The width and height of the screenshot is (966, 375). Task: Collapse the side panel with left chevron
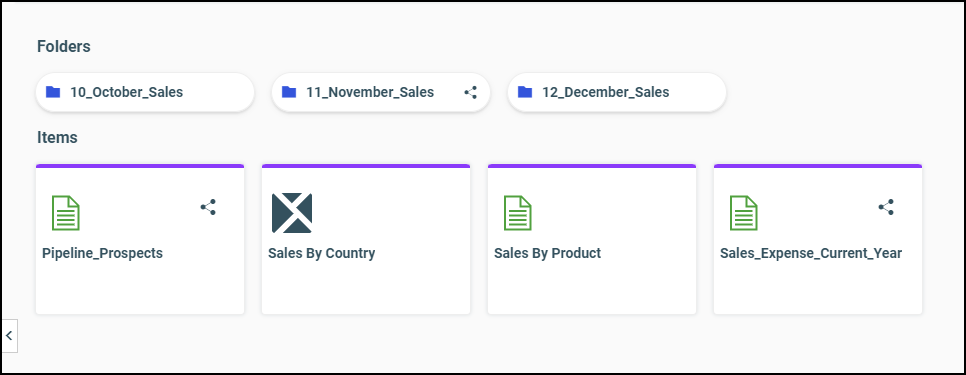[9, 336]
